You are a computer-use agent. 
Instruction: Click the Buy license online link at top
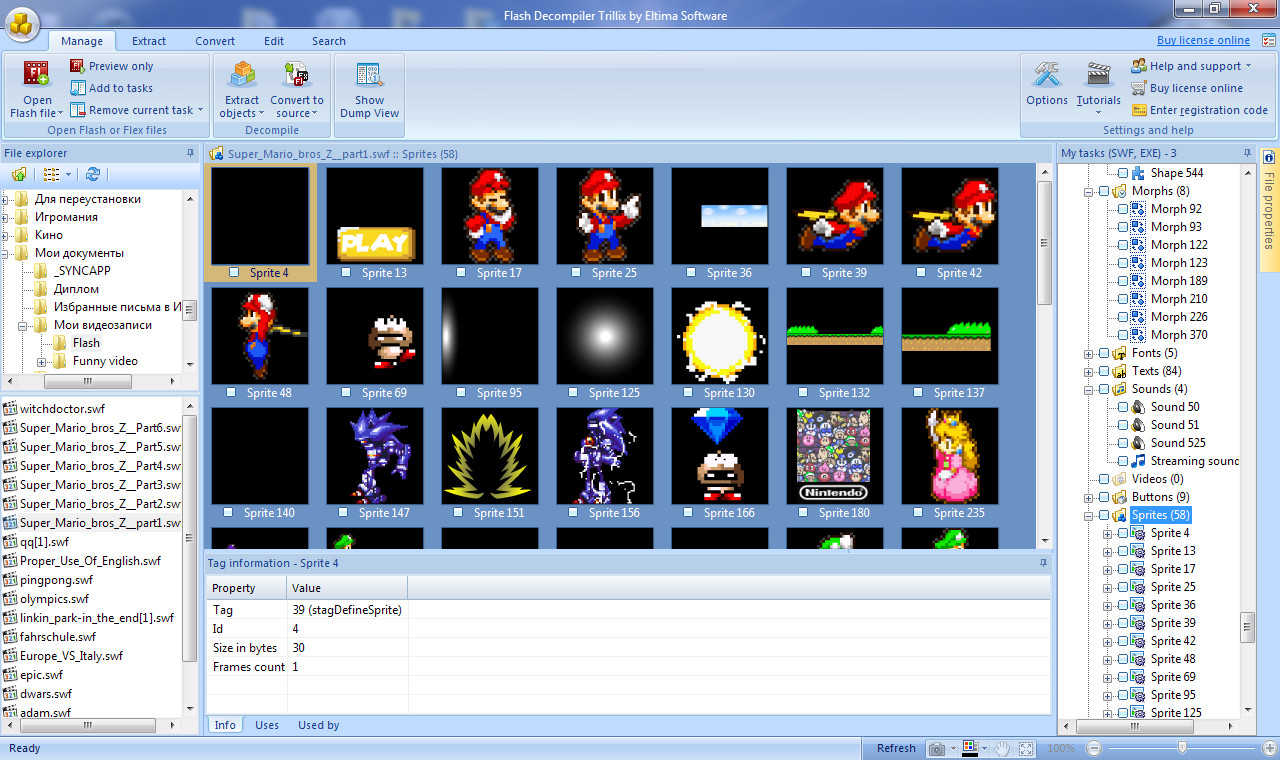1203,40
